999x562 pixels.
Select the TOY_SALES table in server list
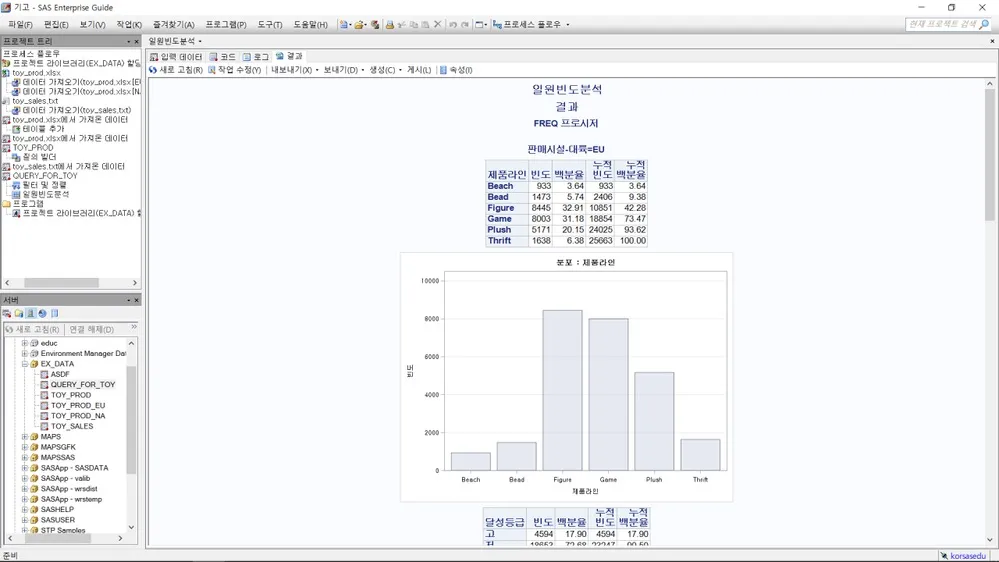coord(71,426)
